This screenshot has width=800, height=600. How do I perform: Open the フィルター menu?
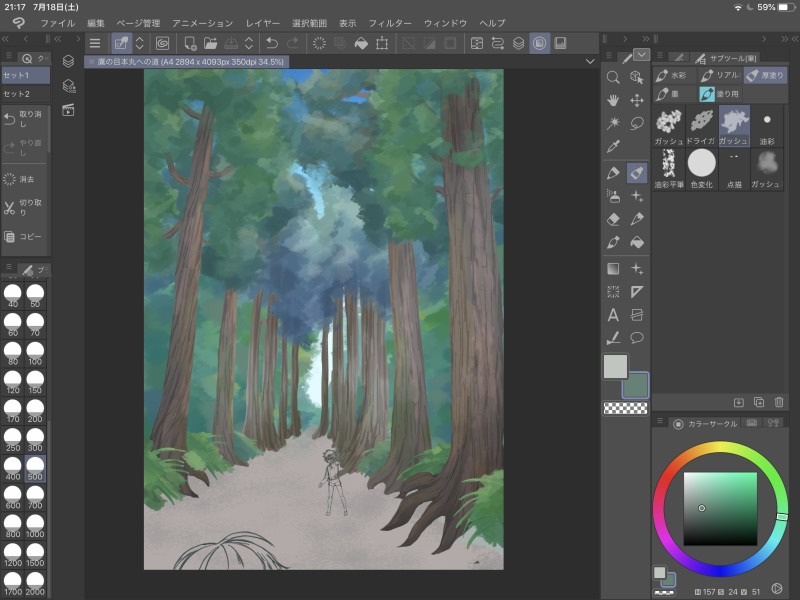coord(389,22)
